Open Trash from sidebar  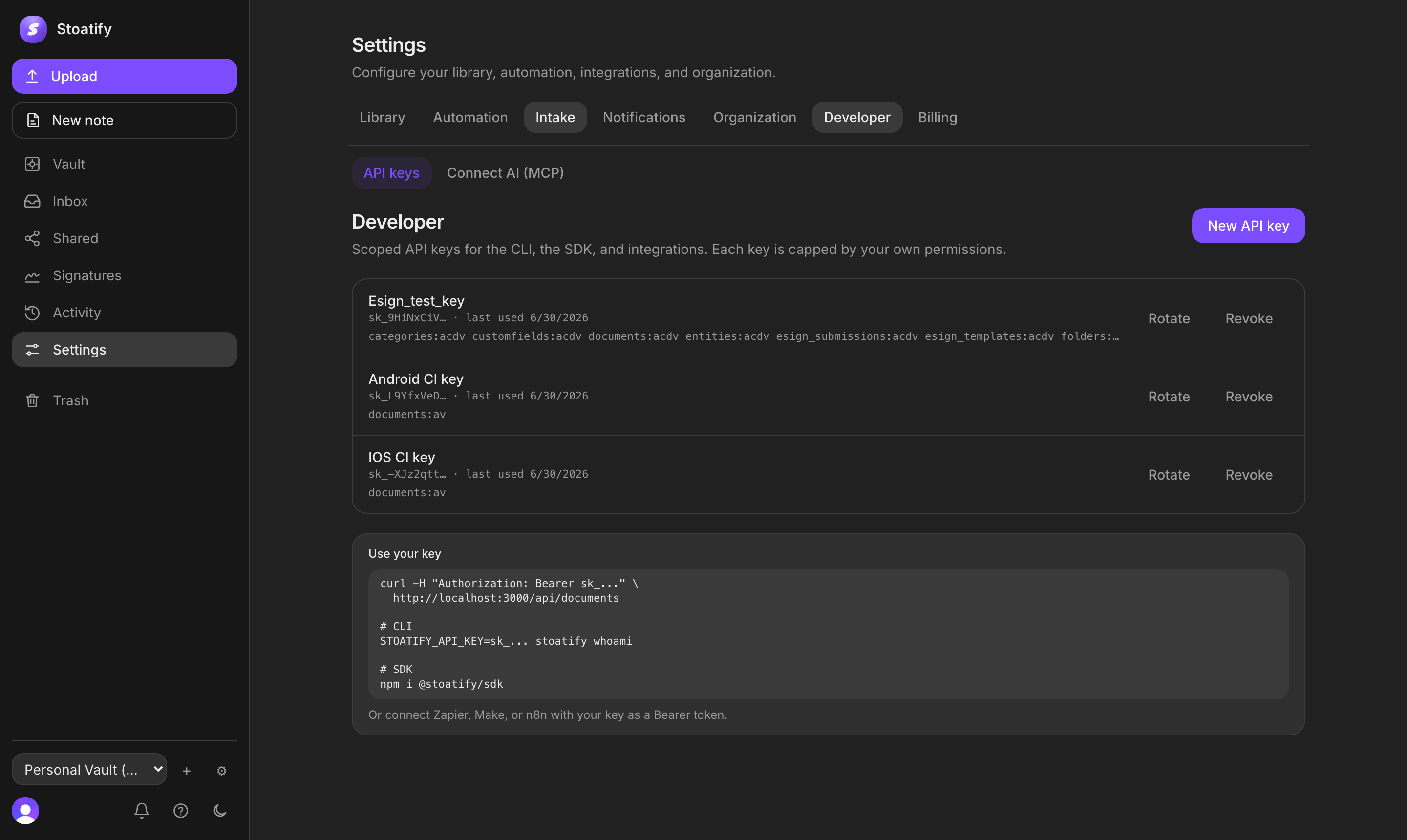click(x=125, y=401)
